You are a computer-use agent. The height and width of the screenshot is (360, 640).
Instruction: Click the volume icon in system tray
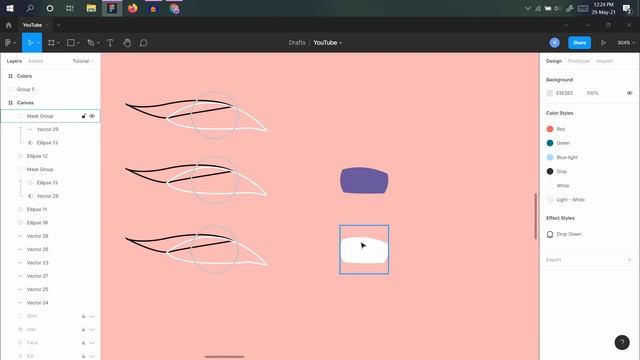(558, 9)
